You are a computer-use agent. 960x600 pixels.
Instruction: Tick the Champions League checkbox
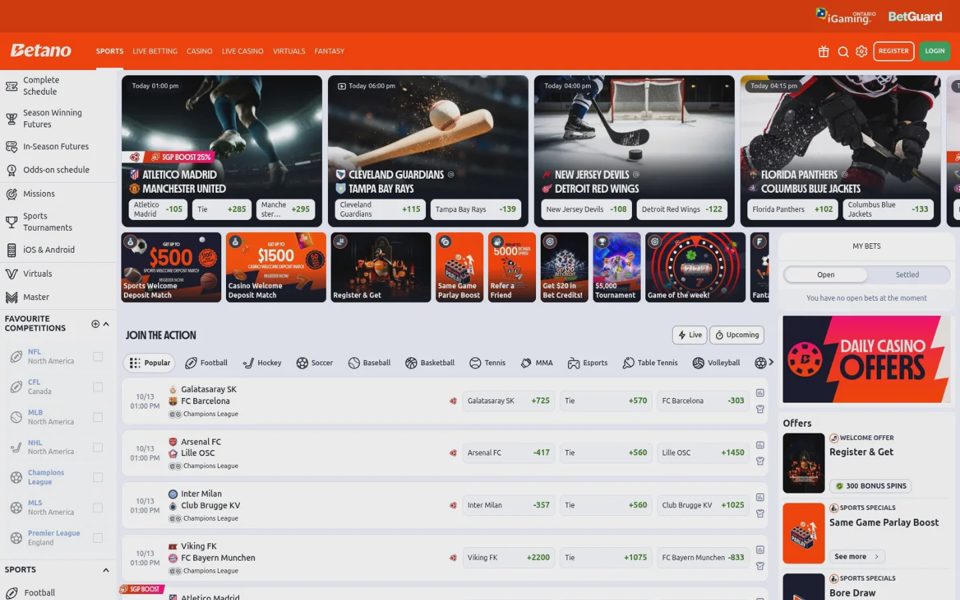tap(97, 478)
